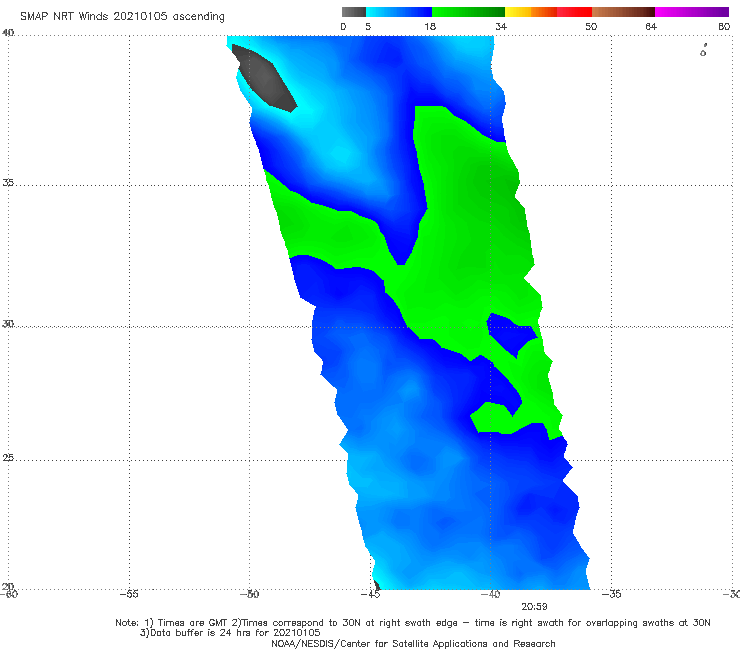Click the longitude label '-45'
The image size is (740, 650).
(370, 594)
